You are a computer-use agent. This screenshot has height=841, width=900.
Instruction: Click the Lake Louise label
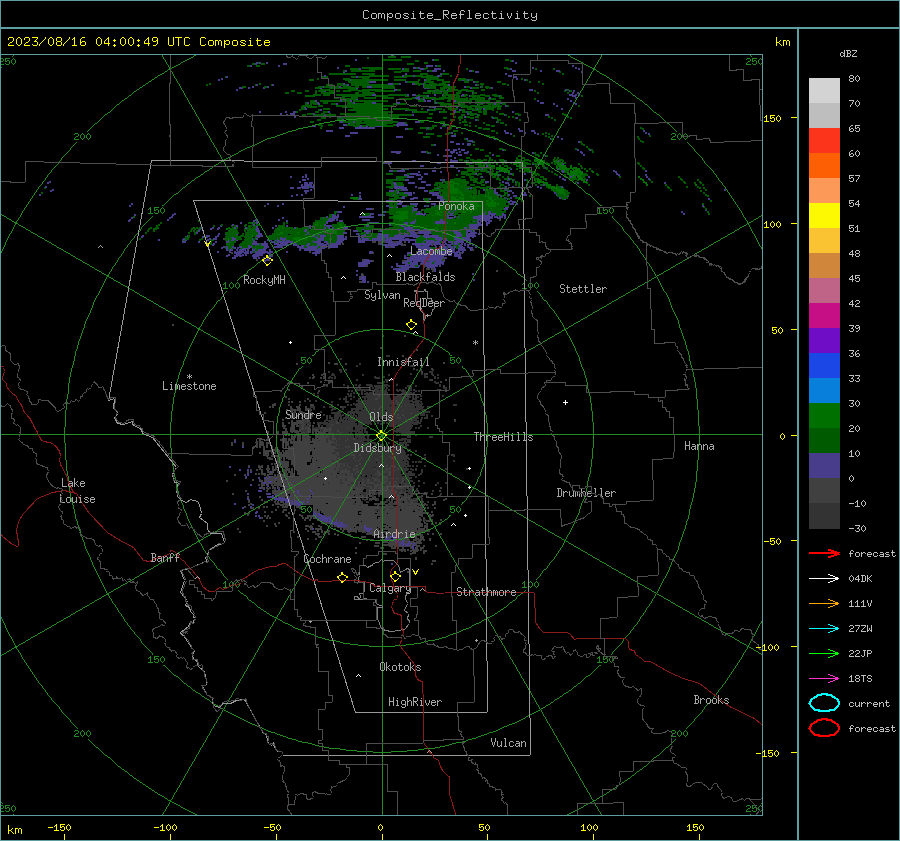77,491
